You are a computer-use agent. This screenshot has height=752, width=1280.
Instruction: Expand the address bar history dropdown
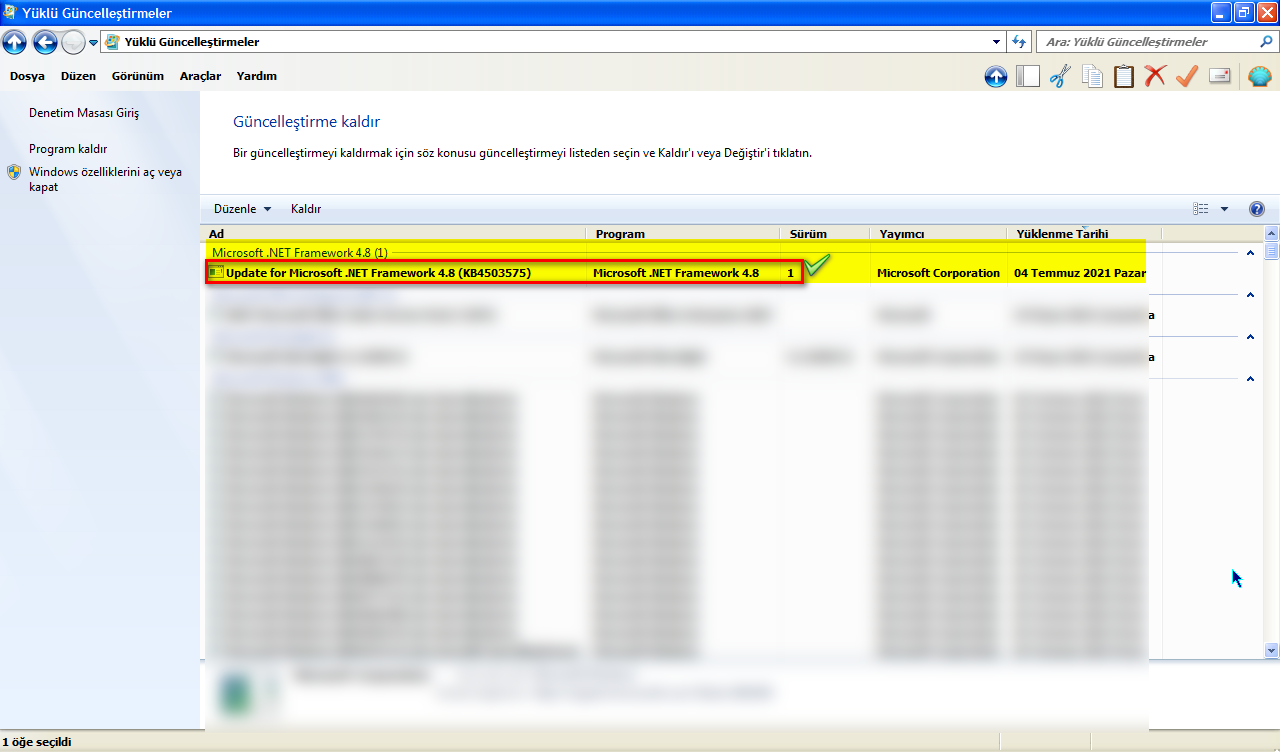[997, 42]
